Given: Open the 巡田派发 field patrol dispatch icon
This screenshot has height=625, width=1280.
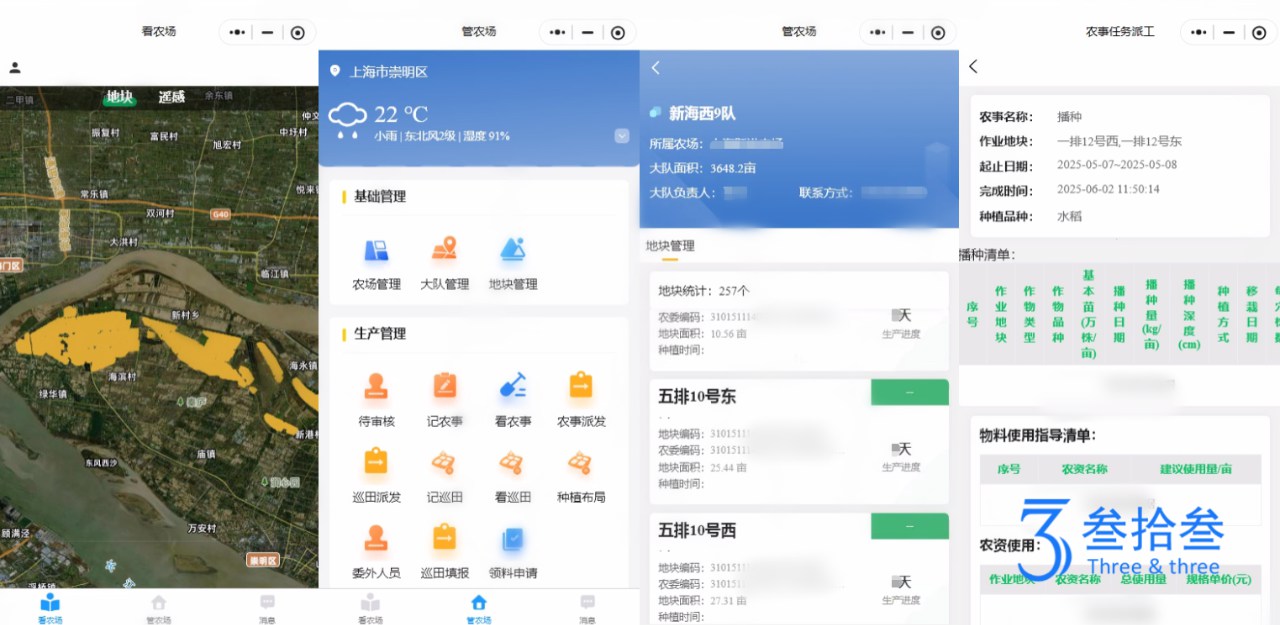Looking at the screenshot, I should click(x=376, y=470).
